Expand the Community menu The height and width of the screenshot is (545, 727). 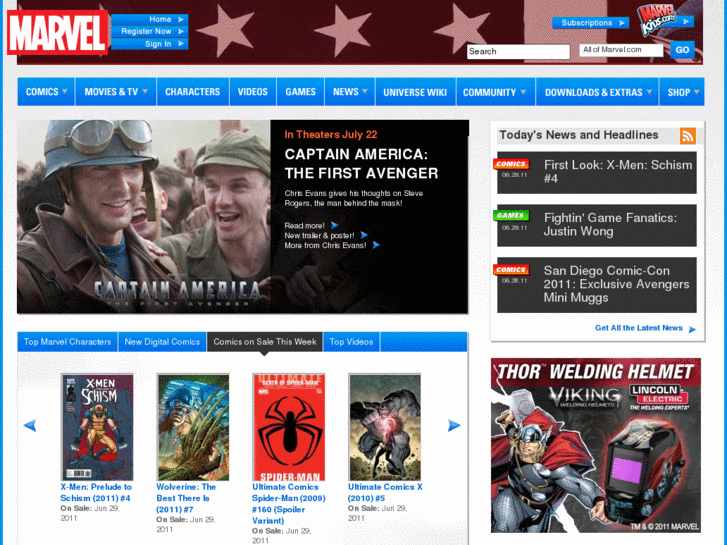tap(496, 92)
